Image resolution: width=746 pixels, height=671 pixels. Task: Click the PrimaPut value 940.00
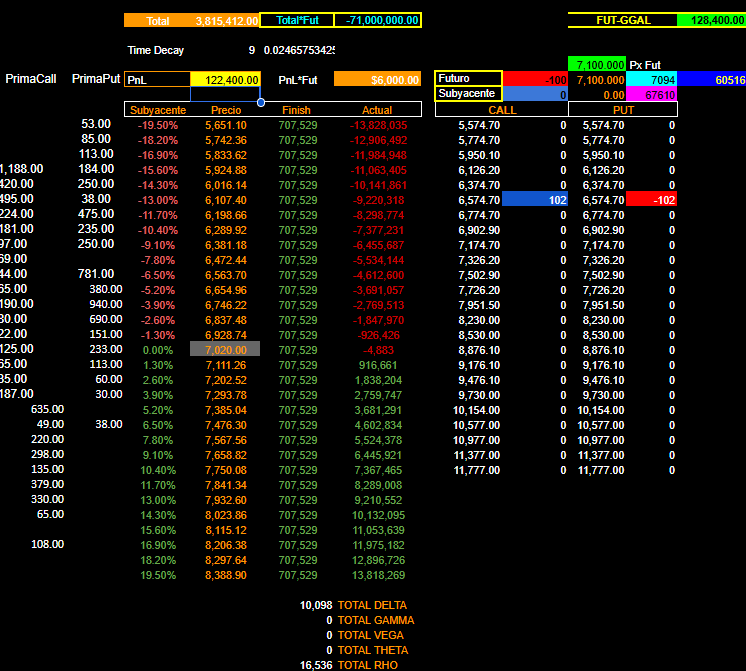[106, 304]
